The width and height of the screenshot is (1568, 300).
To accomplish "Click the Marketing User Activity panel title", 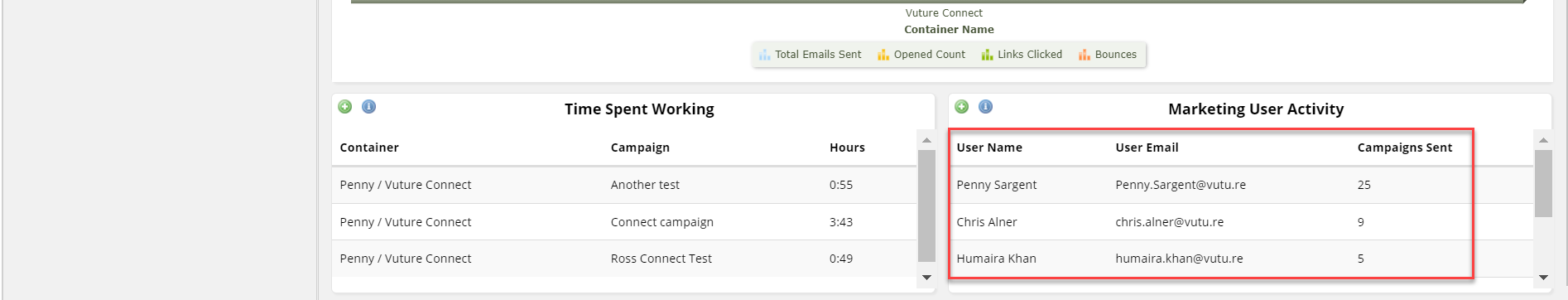I will (1256, 109).
